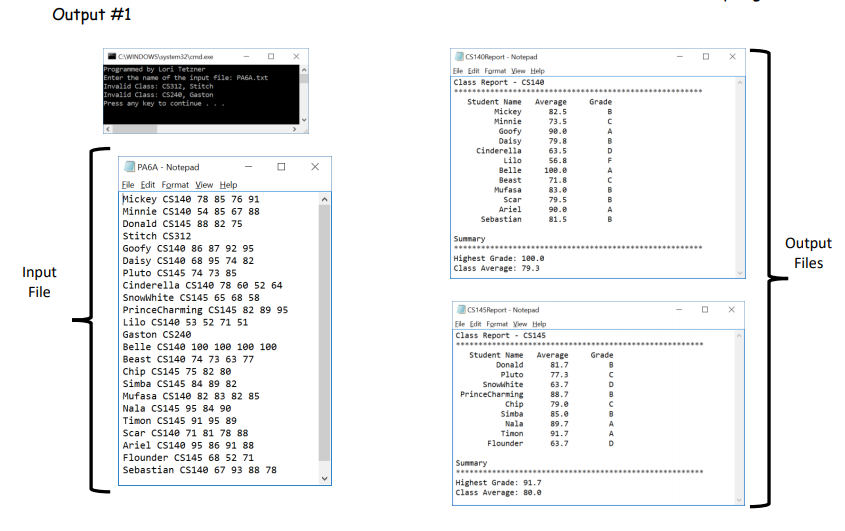
Task: Maximize the cmd.exe window
Action: tap(271, 56)
